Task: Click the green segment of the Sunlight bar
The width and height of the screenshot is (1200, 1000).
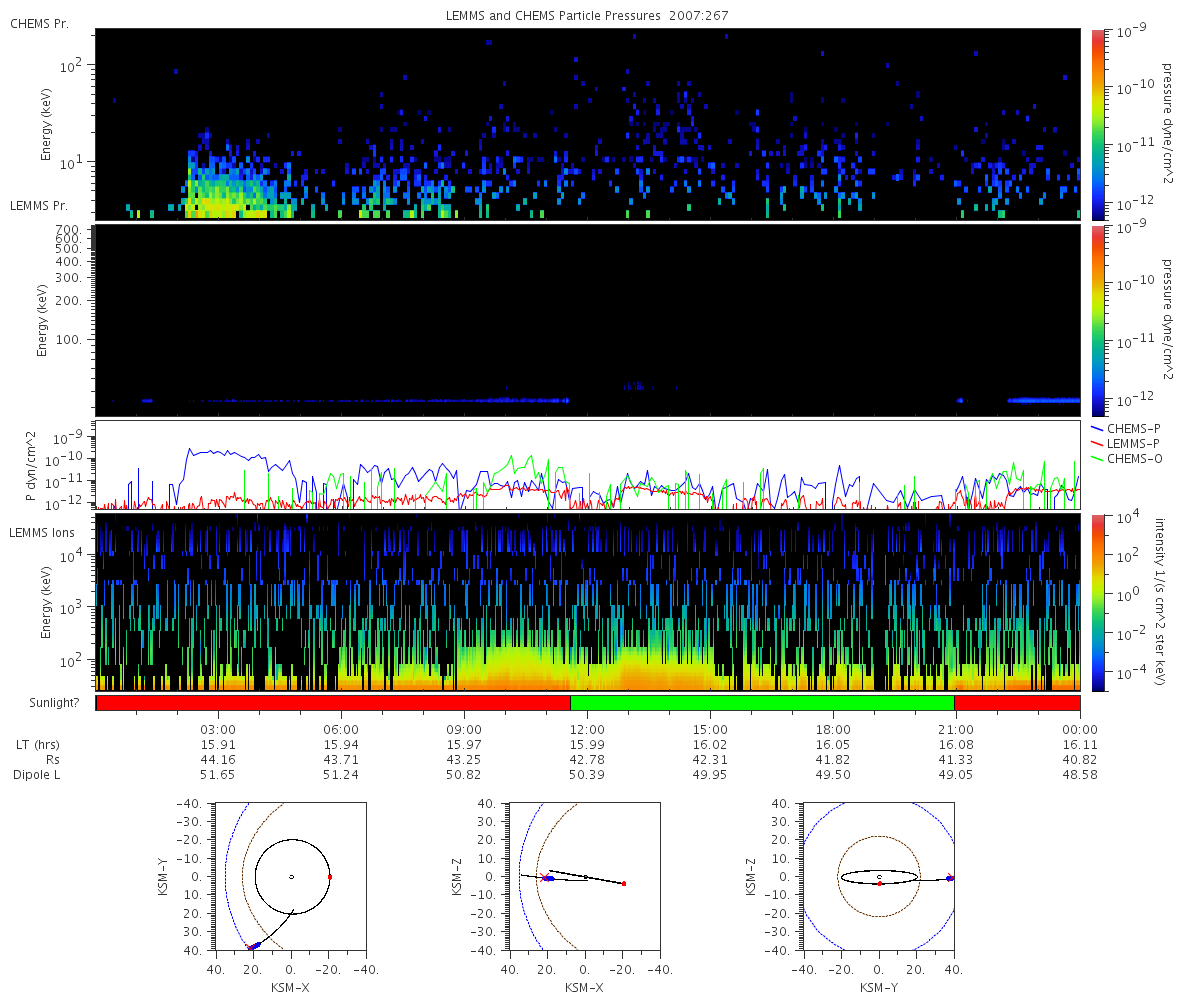Action: (x=763, y=703)
